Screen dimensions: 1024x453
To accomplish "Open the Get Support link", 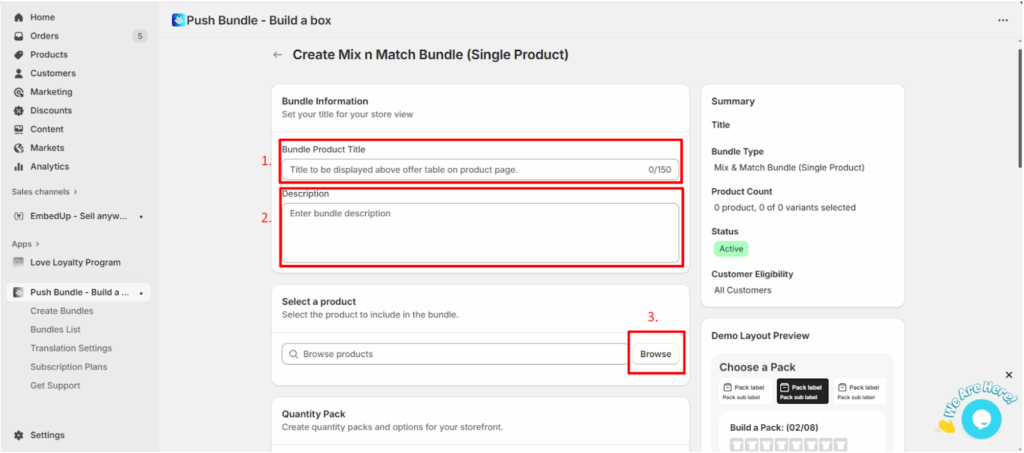I will pos(55,385).
